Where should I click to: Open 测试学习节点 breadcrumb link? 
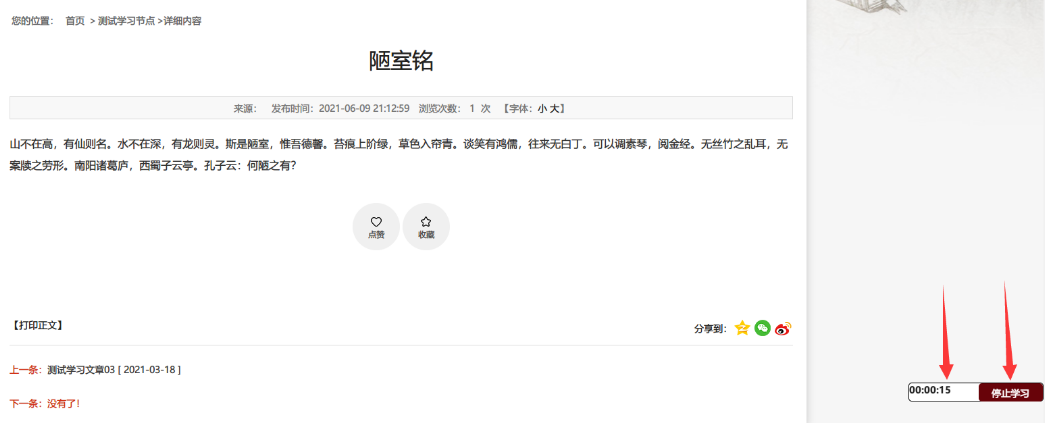click(129, 21)
